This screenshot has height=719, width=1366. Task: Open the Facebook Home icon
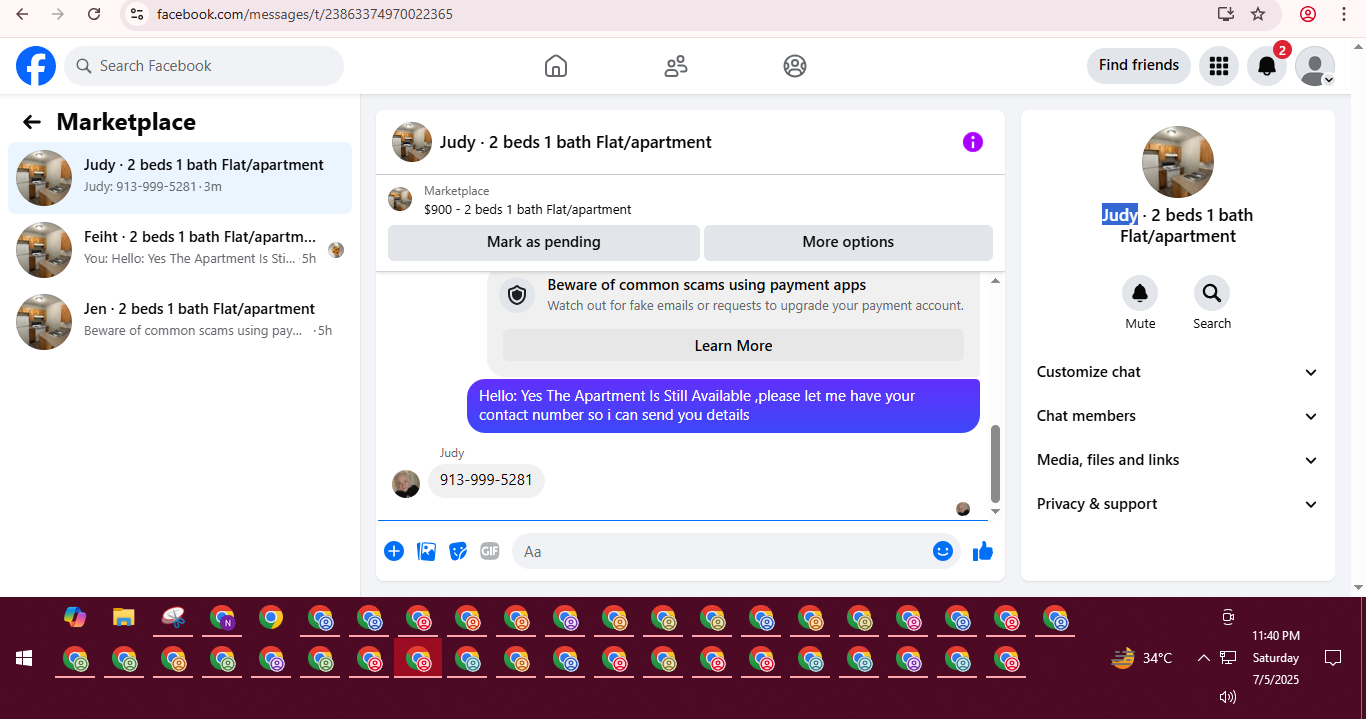[556, 66]
